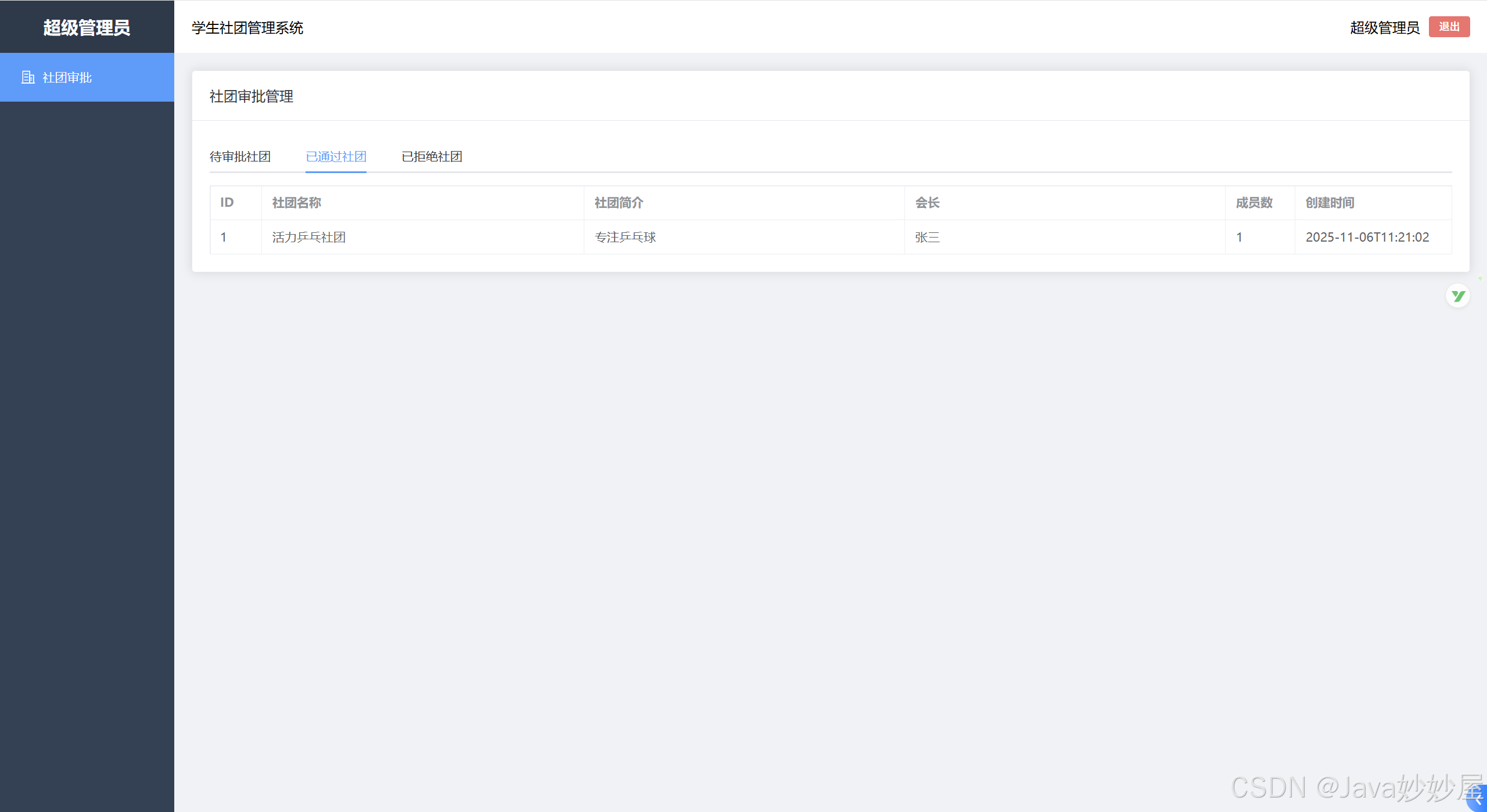Select the 专注乒乓球 description cell

coord(744,237)
